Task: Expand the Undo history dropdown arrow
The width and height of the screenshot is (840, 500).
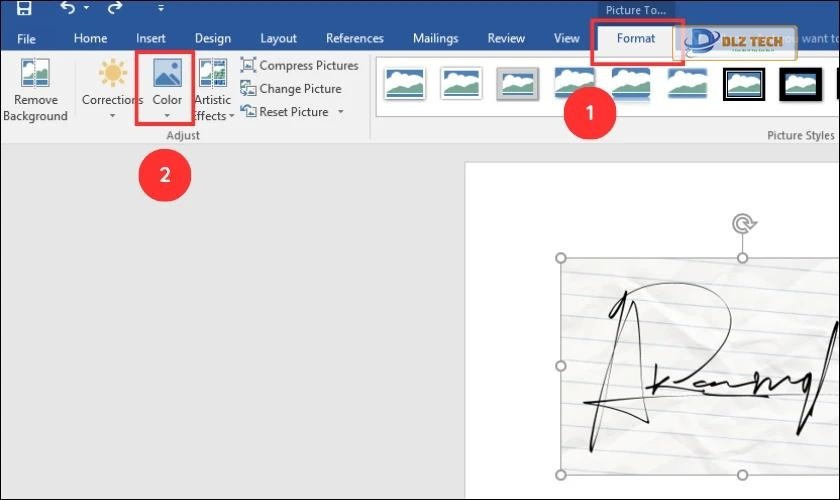Action: 88,9
